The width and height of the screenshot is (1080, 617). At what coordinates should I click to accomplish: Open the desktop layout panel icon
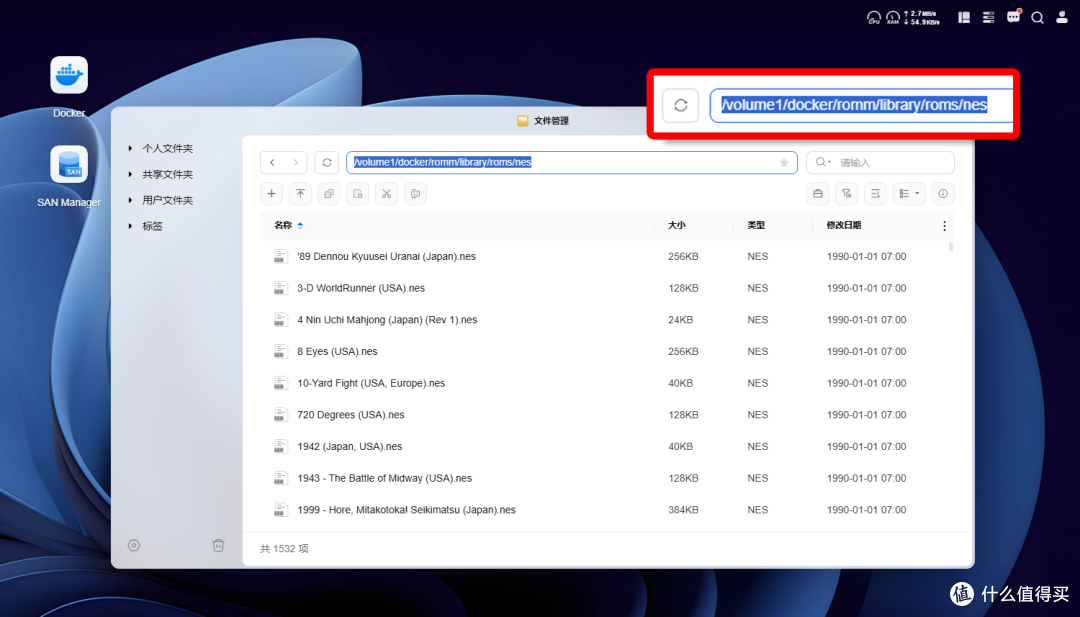[964, 18]
